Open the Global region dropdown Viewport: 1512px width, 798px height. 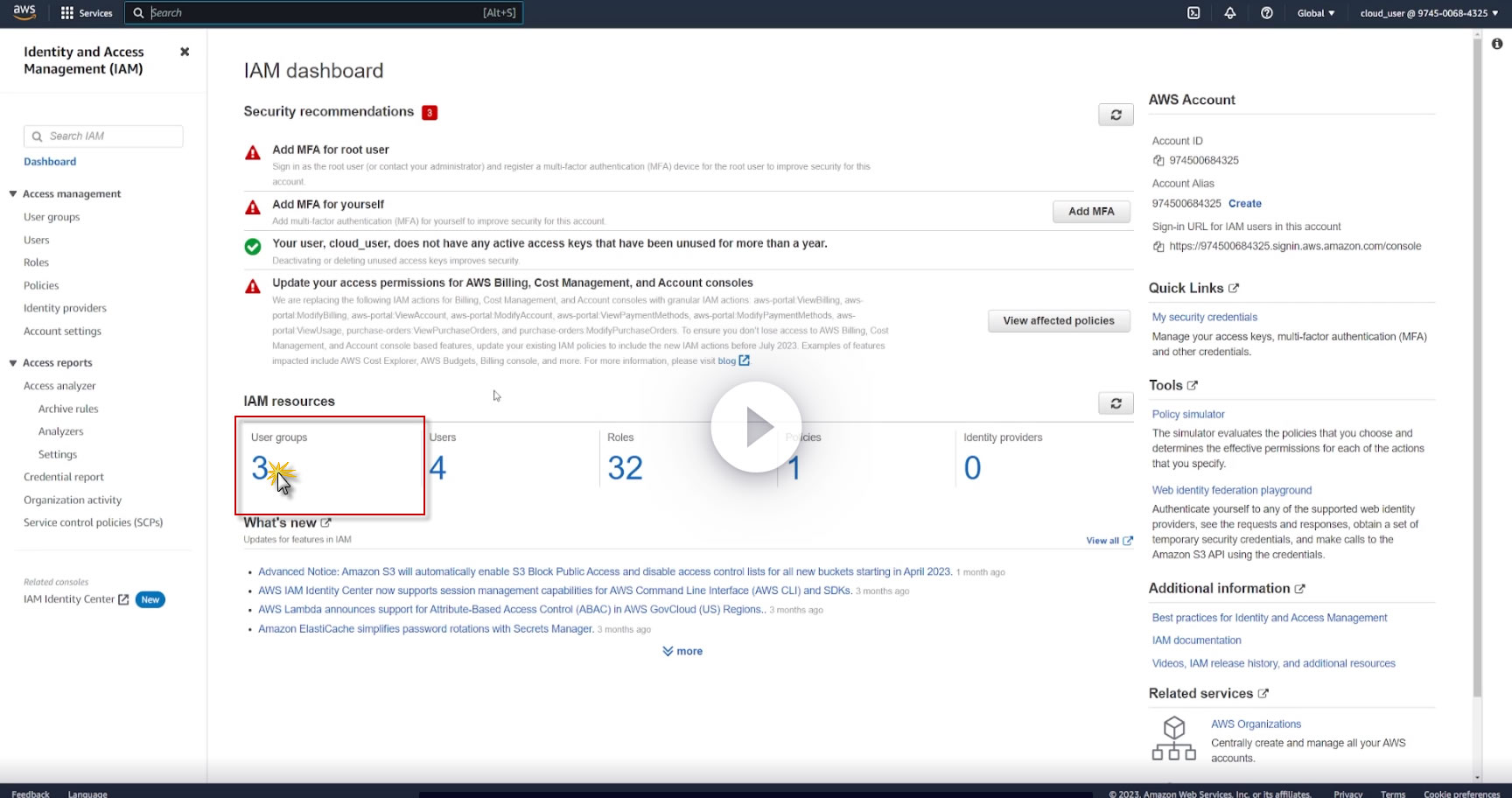(1316, 13)
